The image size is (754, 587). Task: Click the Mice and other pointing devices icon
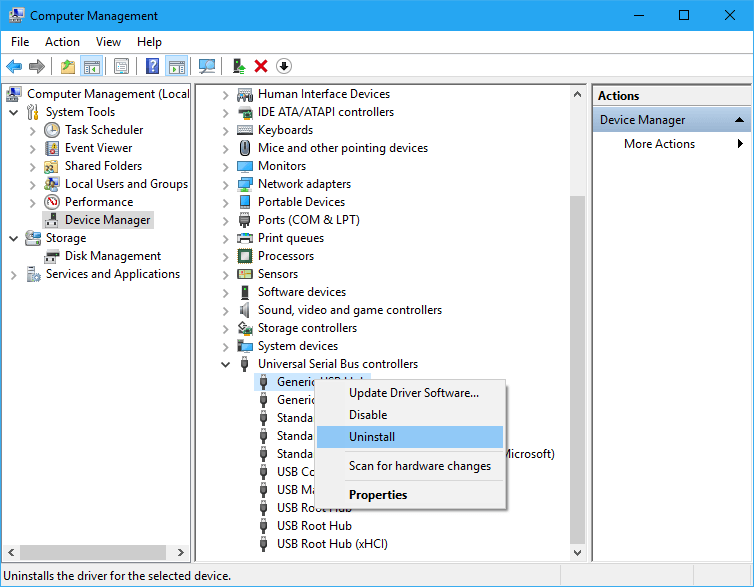coord(245,148)
